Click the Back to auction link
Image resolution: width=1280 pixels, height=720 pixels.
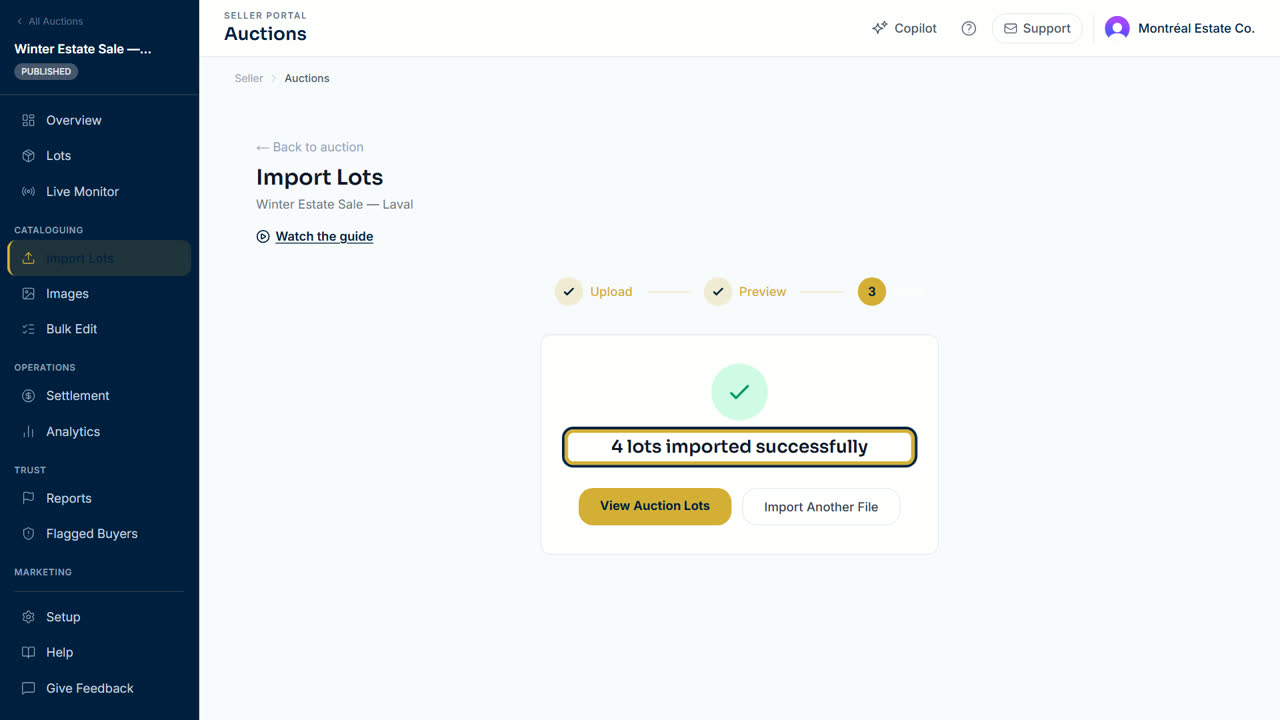(310, 147)
